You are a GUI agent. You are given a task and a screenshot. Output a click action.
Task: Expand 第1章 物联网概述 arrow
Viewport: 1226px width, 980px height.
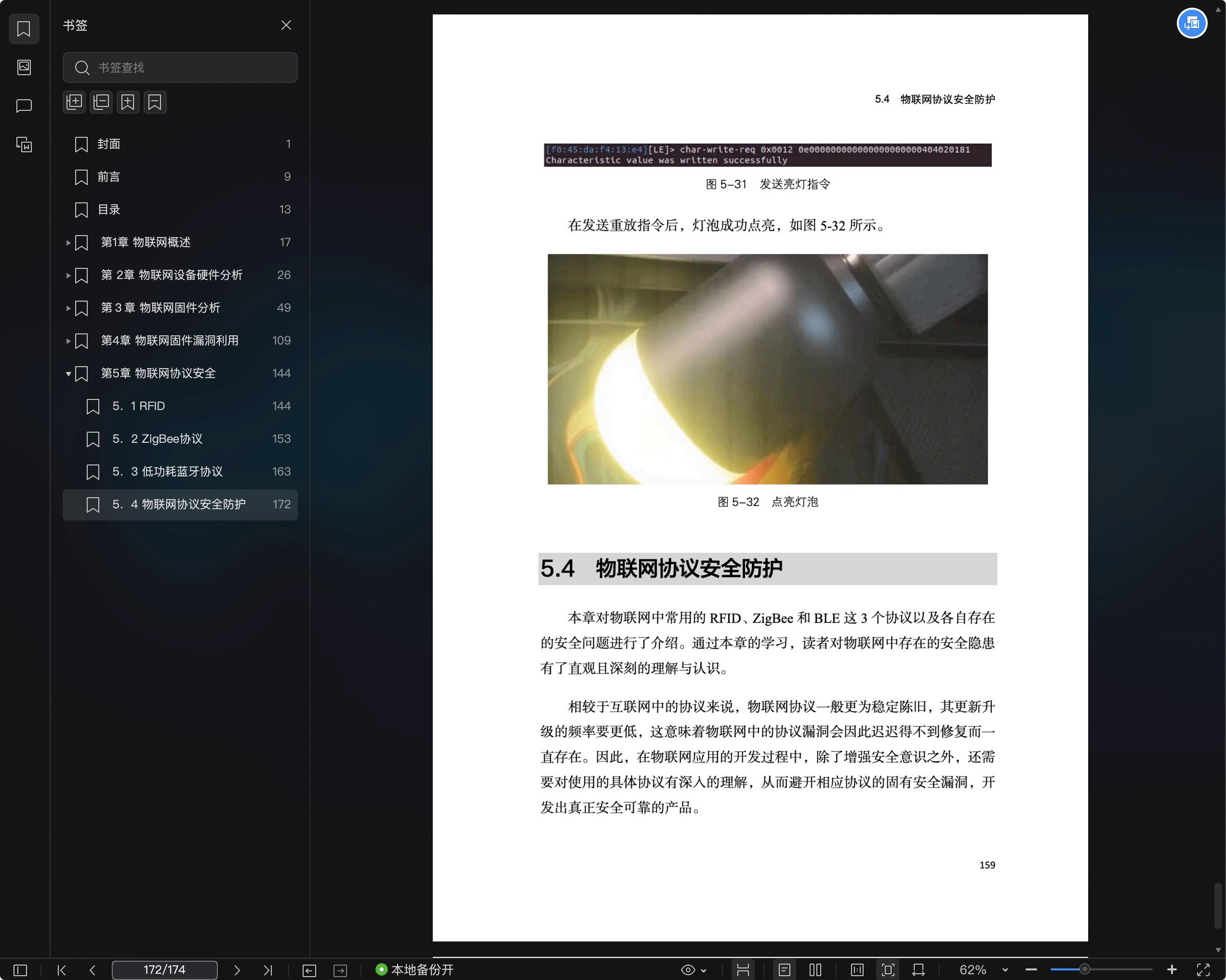pos(68,243)
